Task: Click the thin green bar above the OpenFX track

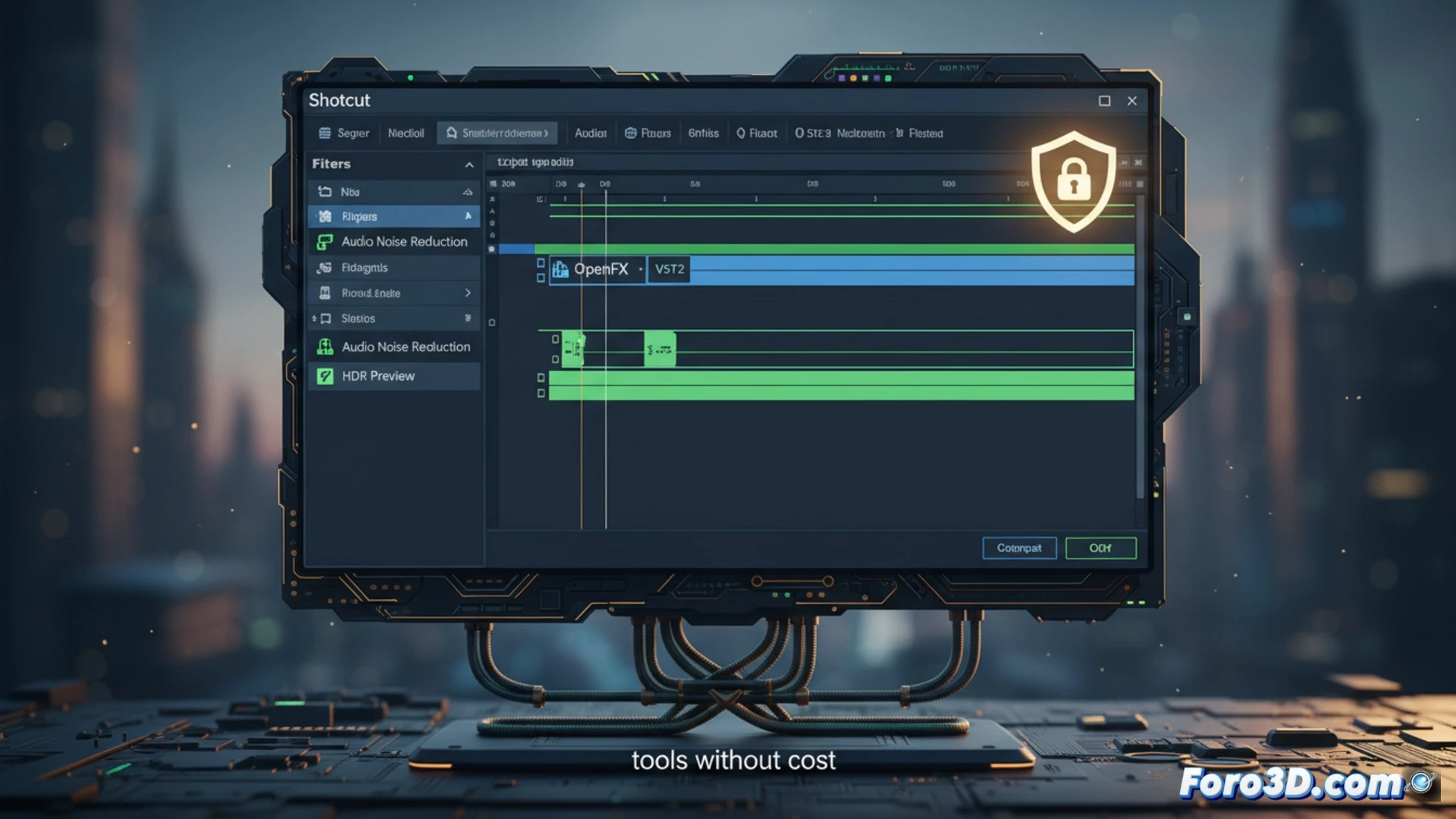Action: point(834,249)
